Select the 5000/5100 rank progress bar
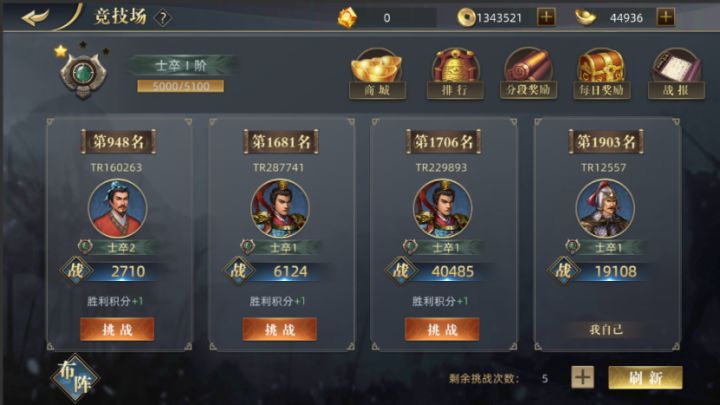Image resolution: width=720 pixels, height=405 pixels. coord(180,86)
